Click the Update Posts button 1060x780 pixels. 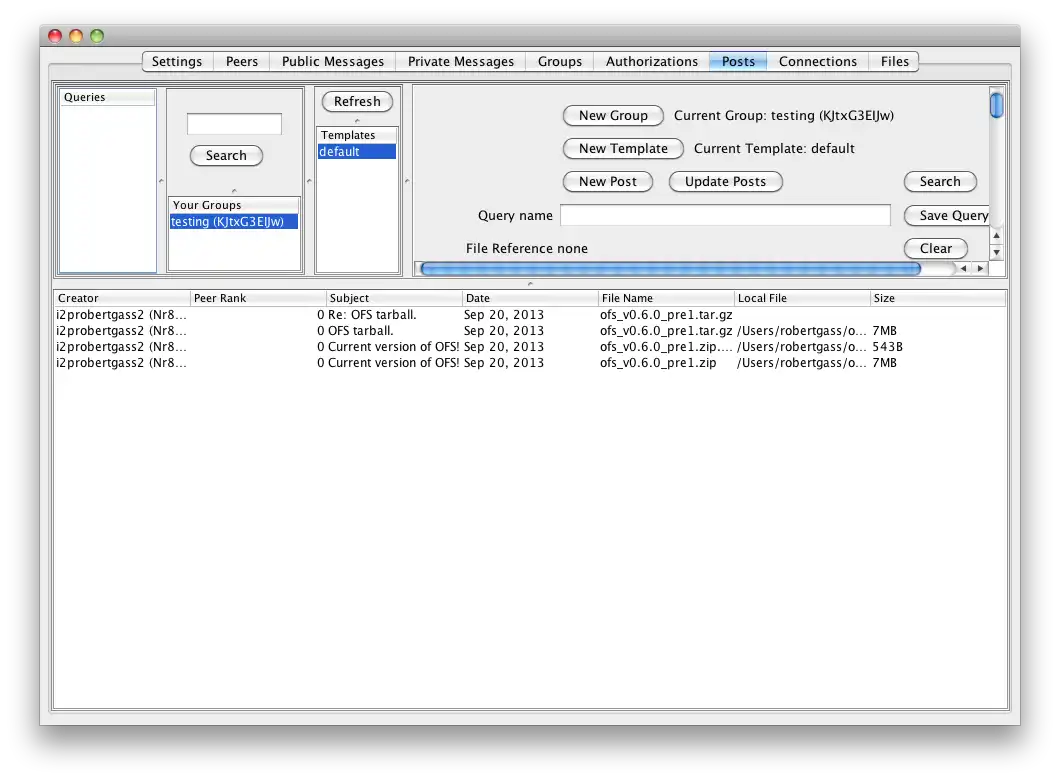click(725, 182)
